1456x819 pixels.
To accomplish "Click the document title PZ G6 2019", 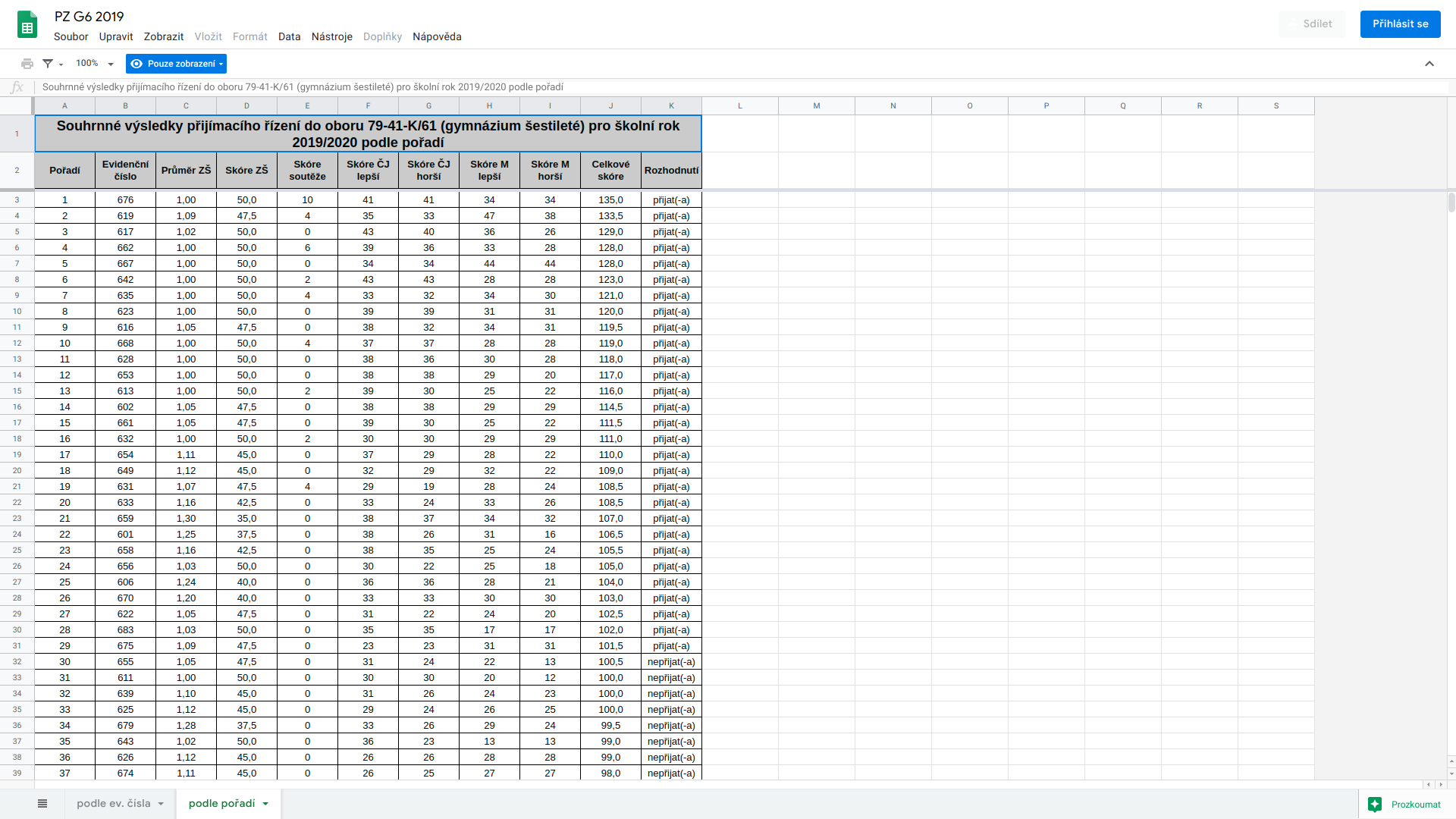I will click(89, 17).
